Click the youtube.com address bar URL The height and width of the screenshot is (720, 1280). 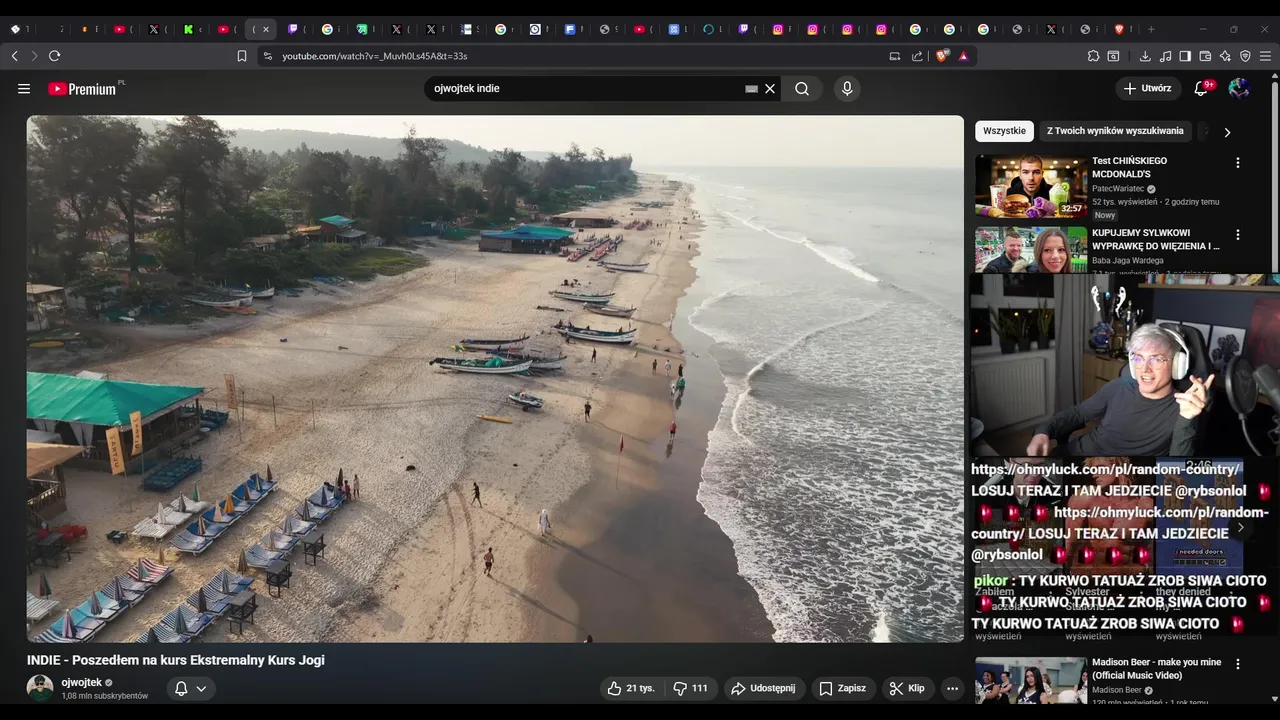tap(374, 56)
